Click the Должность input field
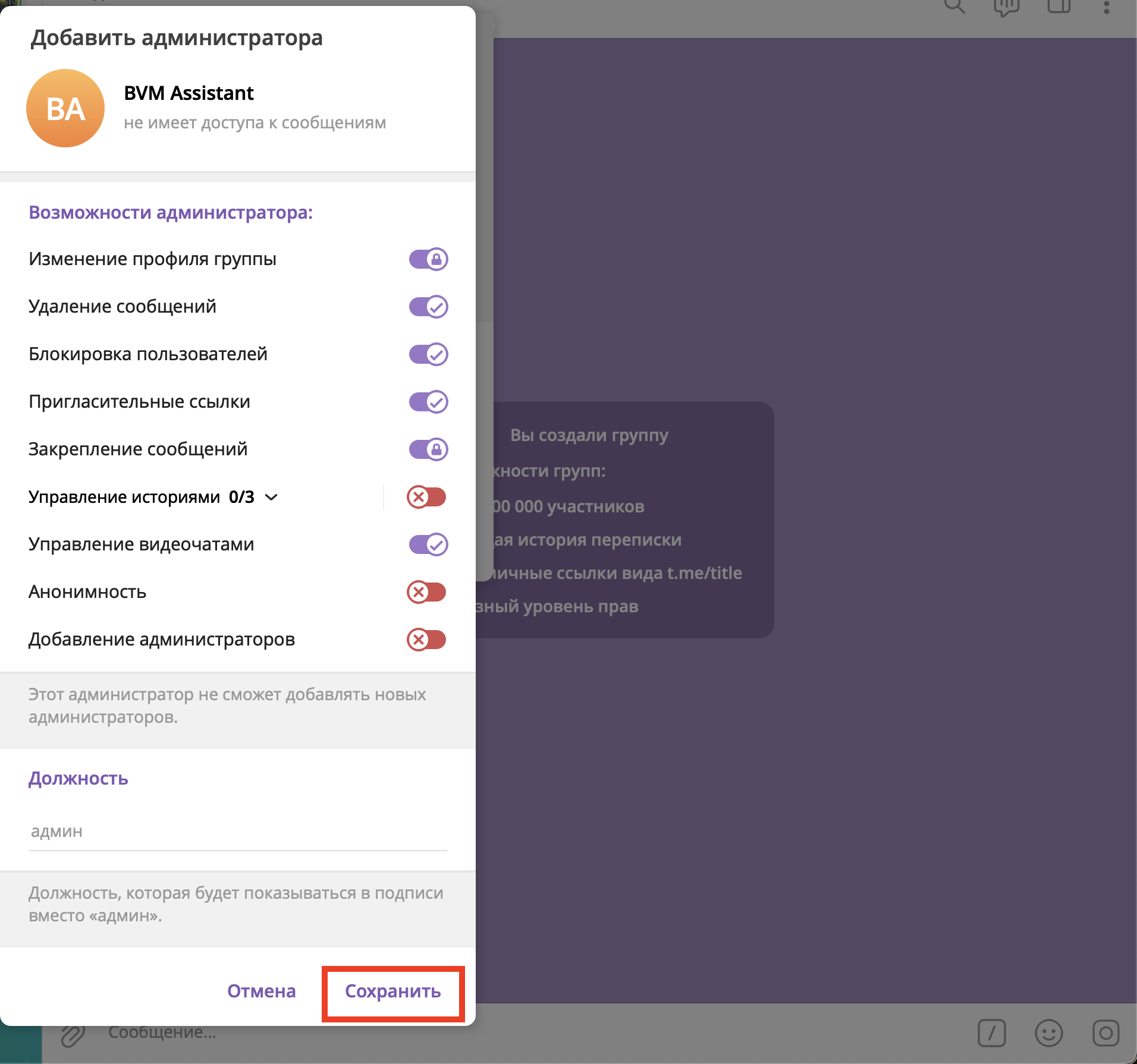The image size is (1137, 1064). pos(238,831)
